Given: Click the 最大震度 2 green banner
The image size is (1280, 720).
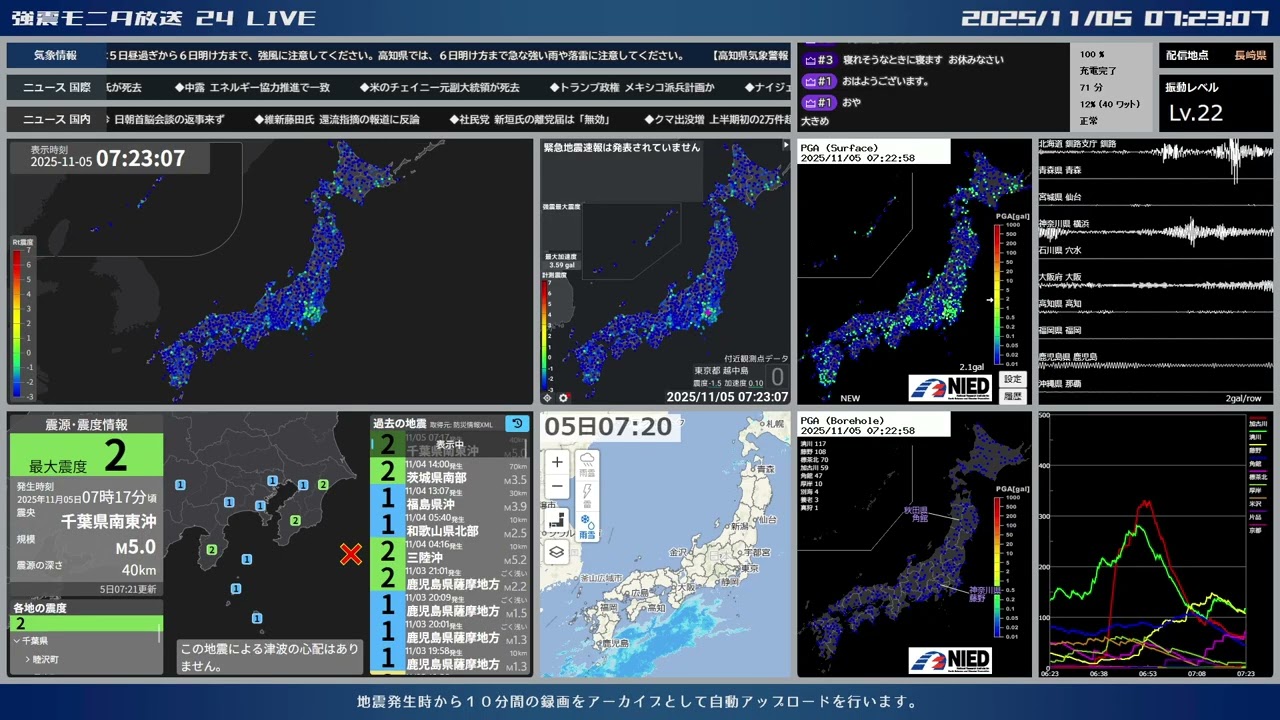Looking at the screenshot, I should coord(87,455).
